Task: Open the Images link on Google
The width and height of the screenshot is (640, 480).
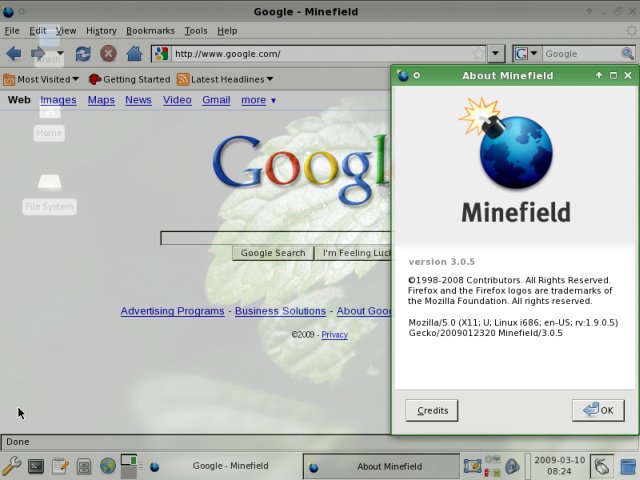Action: 58,100
